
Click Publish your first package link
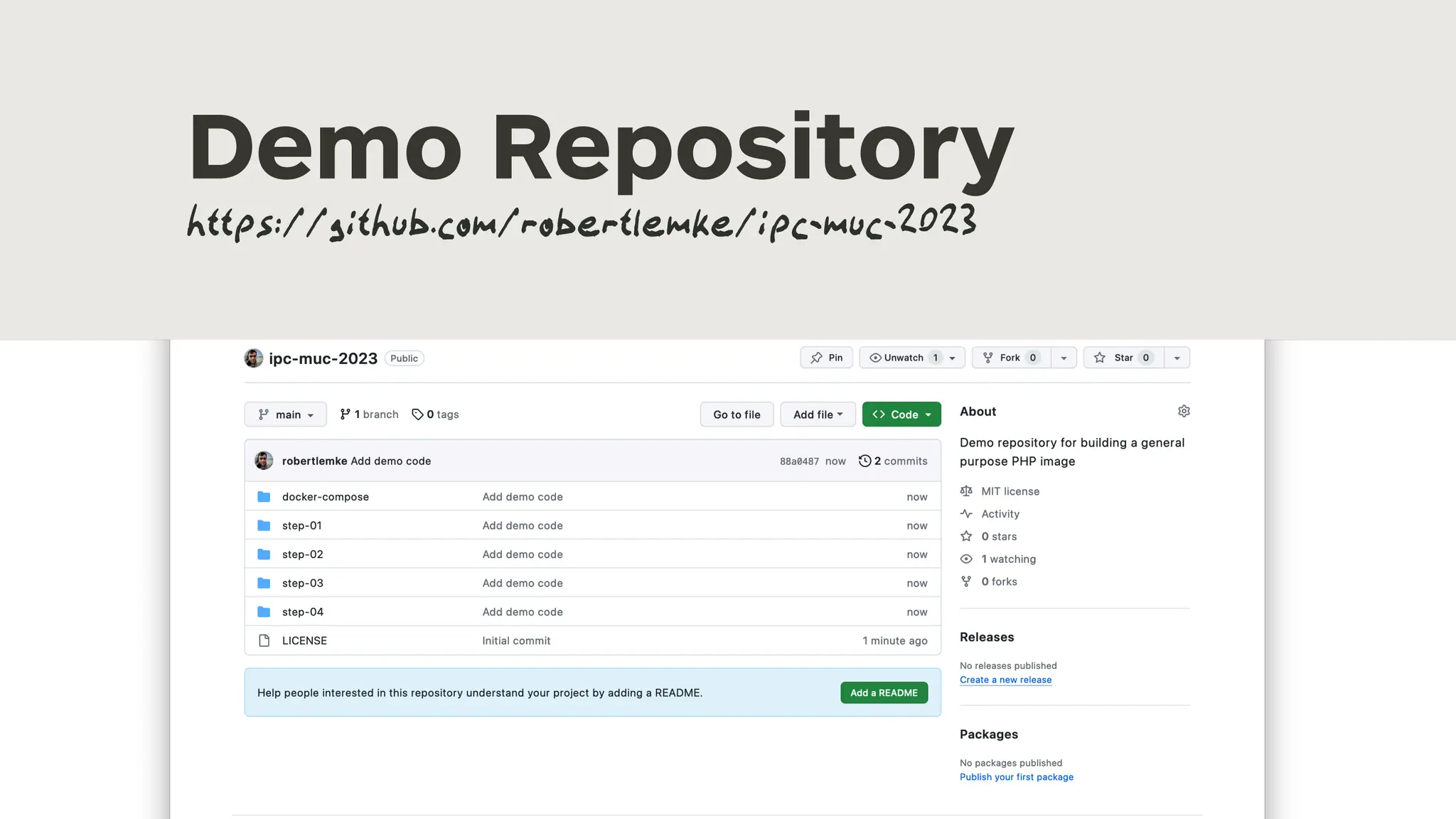click(1017, 777)
